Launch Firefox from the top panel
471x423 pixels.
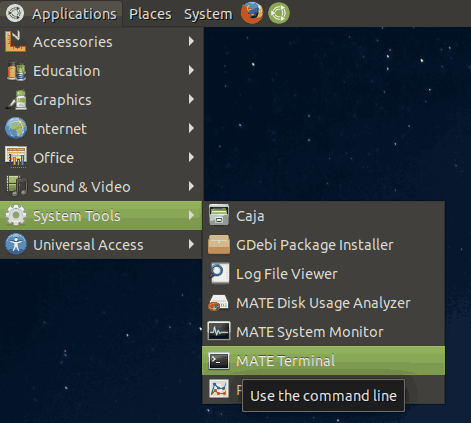click(x=252, y=13)
